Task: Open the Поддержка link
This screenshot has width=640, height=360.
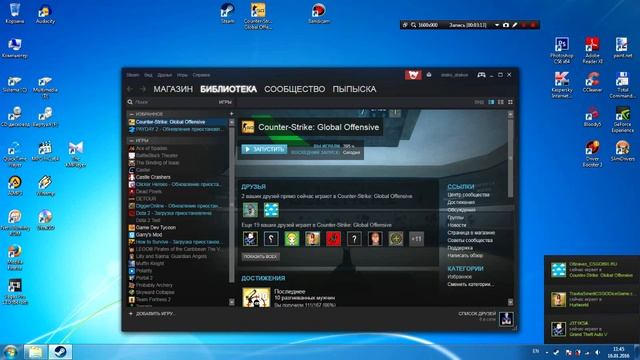Action: pos(460,248)
